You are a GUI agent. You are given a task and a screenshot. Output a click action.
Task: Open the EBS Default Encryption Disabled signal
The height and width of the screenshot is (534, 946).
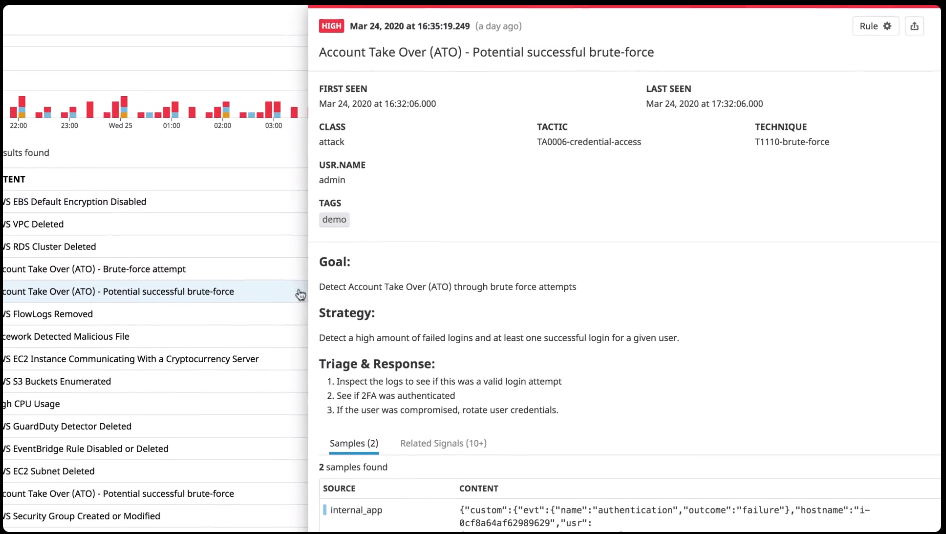coord(75,202)
